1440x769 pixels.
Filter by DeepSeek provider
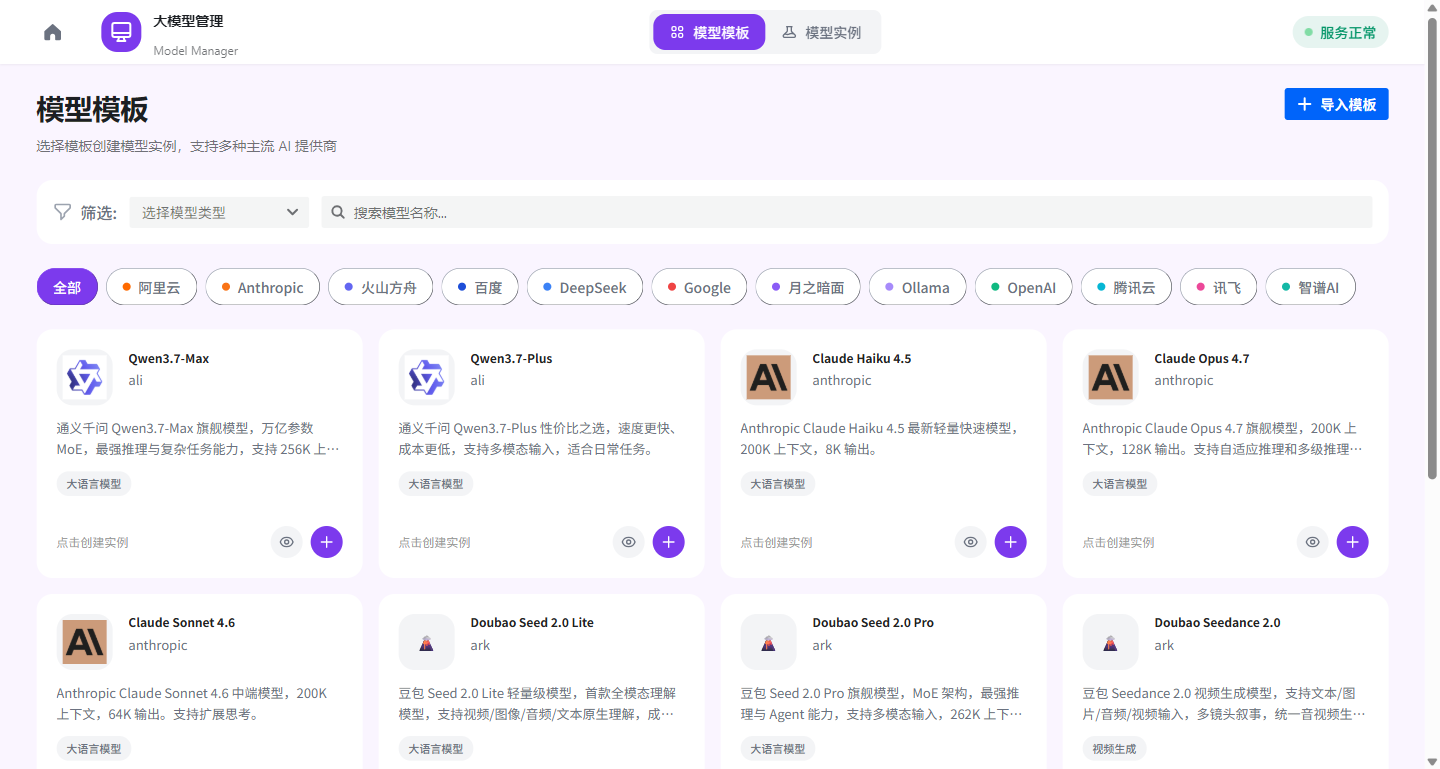click(585, 287)
